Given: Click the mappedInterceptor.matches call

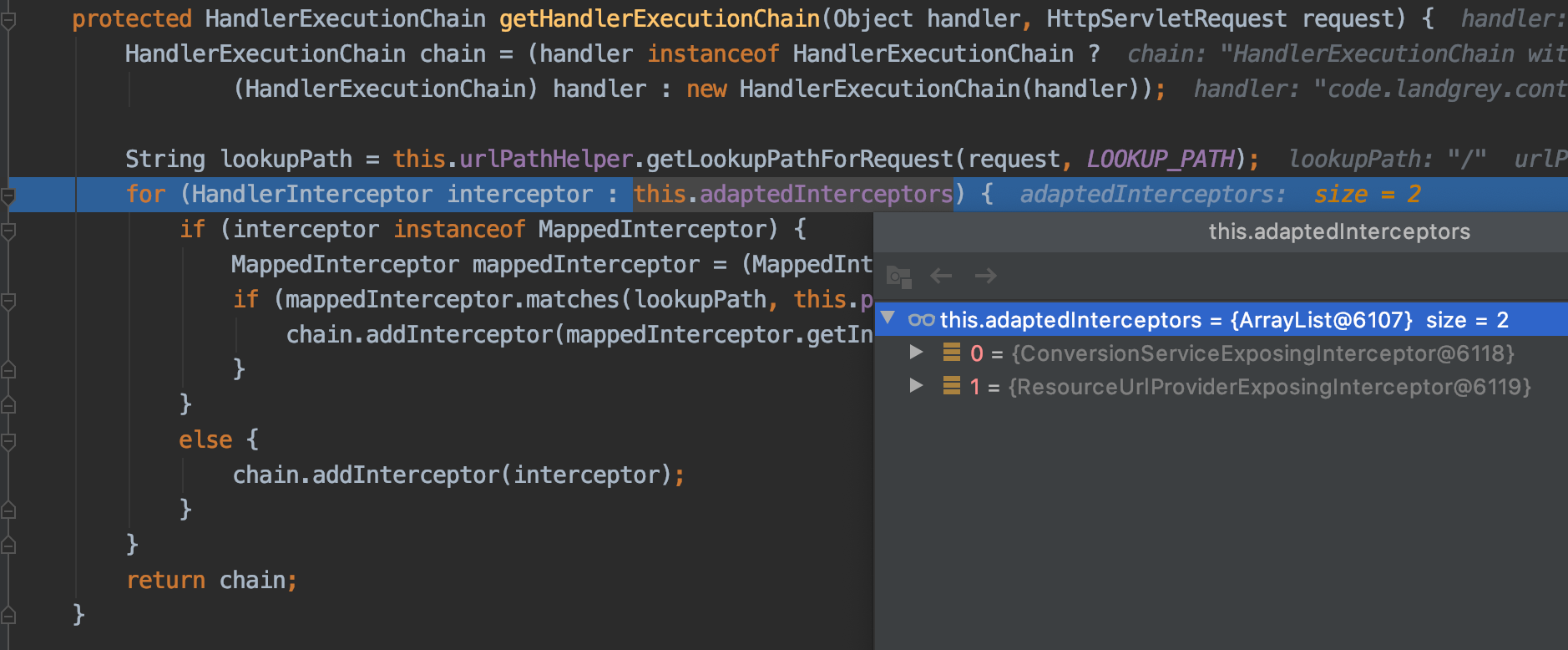Looking at the screenshot, I should point(453,299).
